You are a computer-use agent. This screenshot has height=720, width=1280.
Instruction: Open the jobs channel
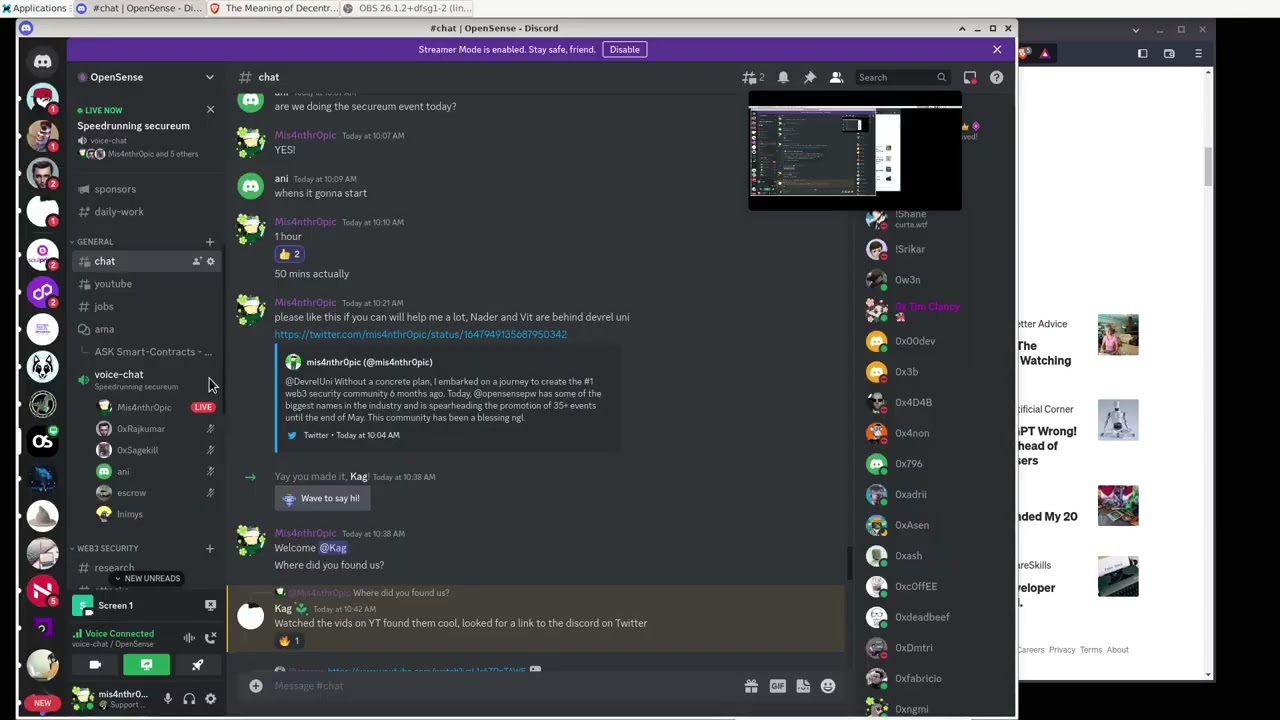146,307
